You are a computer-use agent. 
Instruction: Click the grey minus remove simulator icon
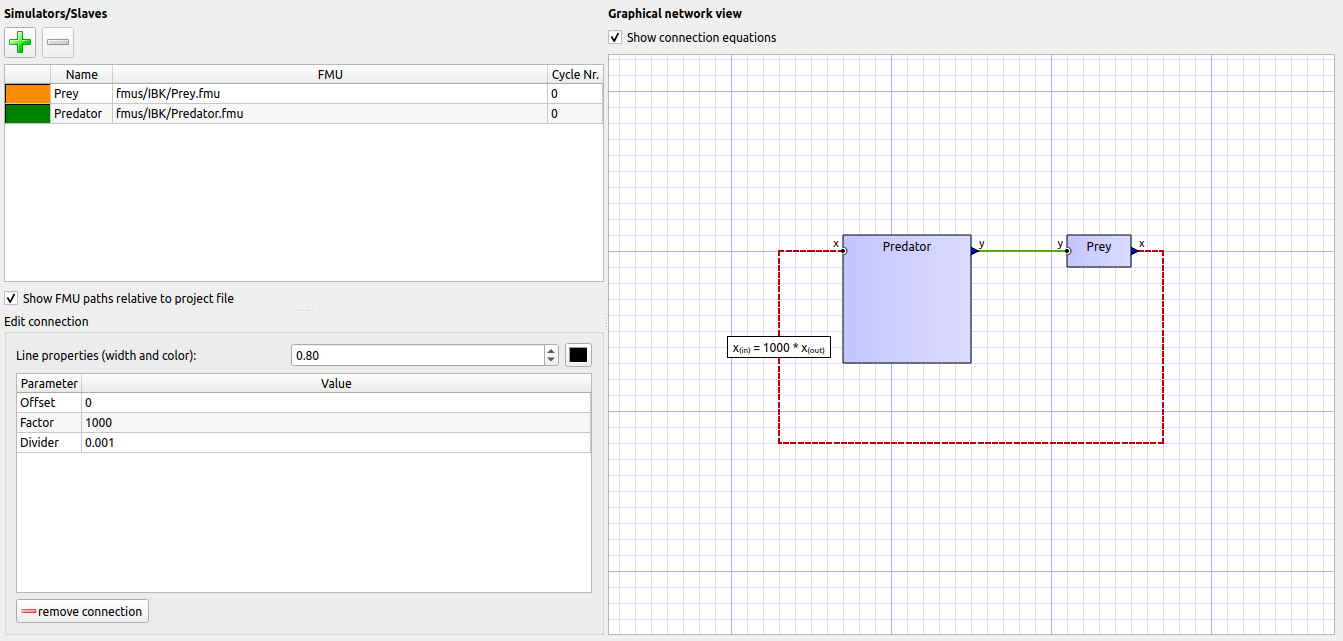tap(58, 42)
